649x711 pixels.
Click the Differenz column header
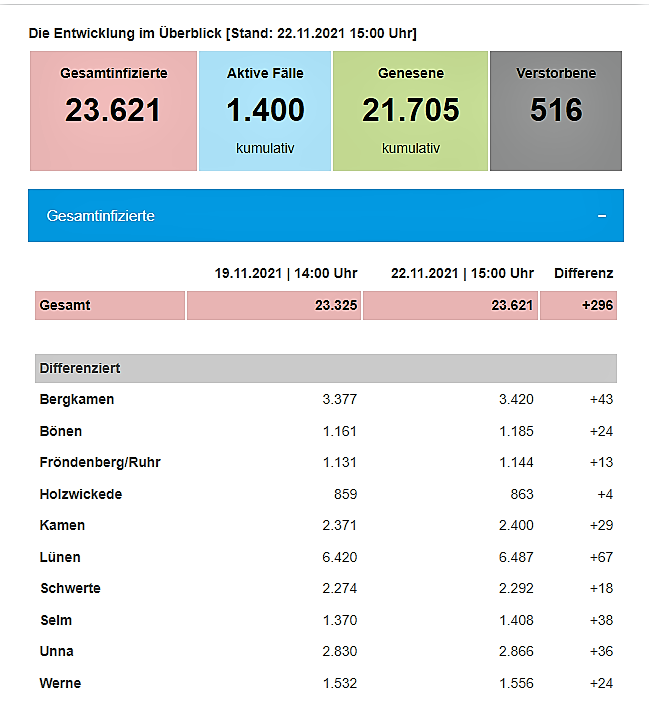coord(583,273)
